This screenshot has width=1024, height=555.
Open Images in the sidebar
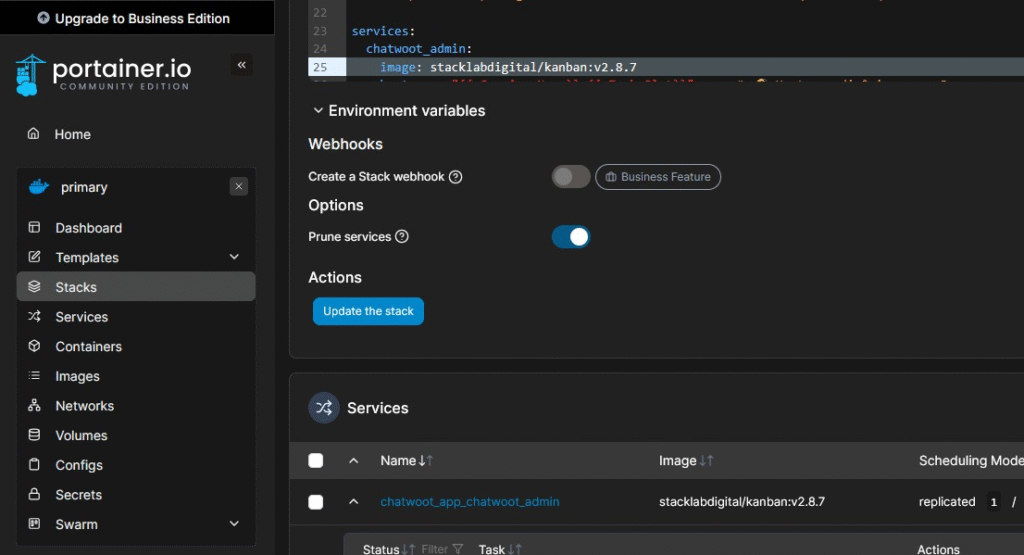(77, 376)
